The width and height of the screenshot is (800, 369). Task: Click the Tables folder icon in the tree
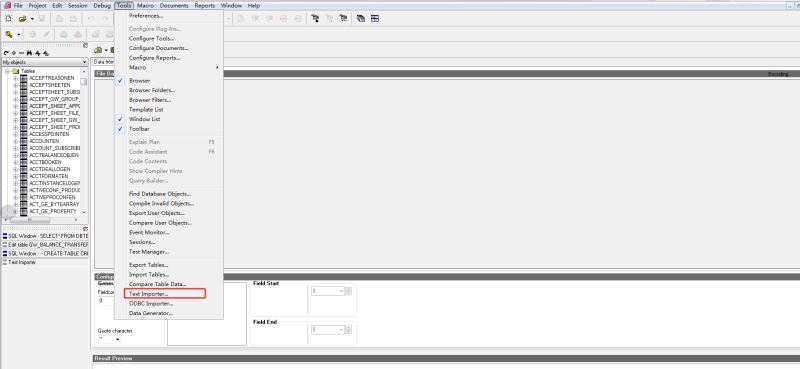tap(15, 71)
